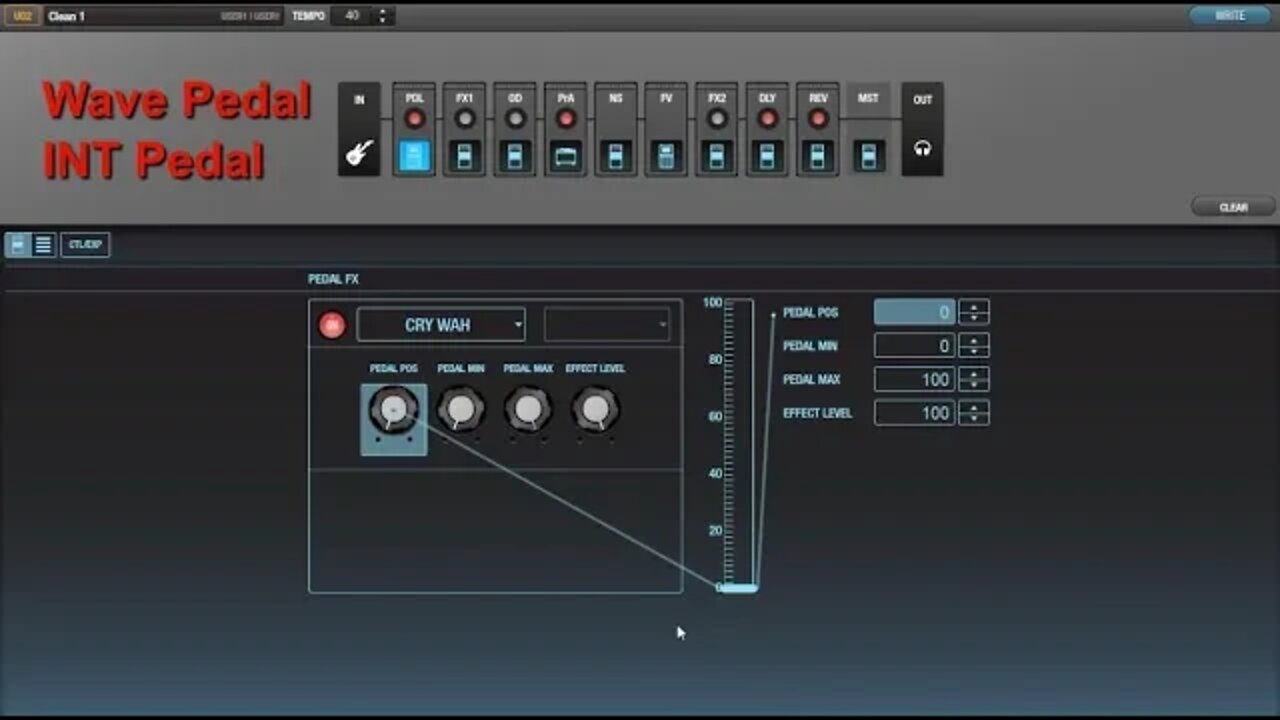Click the PEDAL POS value field
The width and height of the screenshot is (1280, 720).
click(915, 312)
